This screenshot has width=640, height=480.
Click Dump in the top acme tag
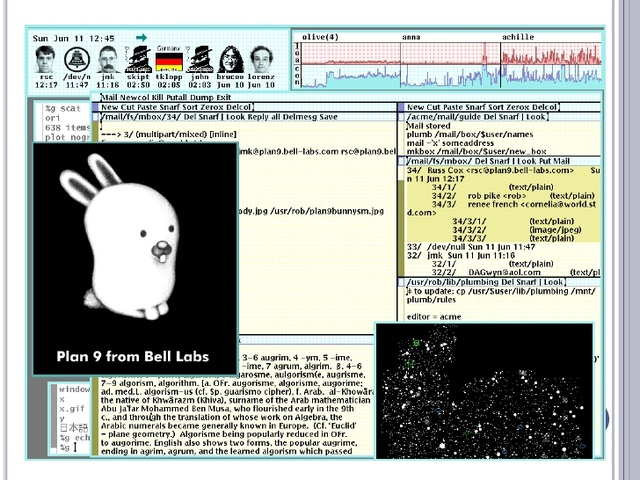[x=200, y=98]
